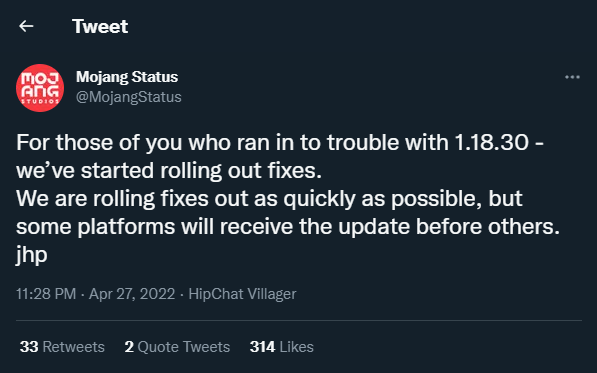View the 33 Retweets list
The width and height of the screenshot is (597, 373).
coord(62,347)
